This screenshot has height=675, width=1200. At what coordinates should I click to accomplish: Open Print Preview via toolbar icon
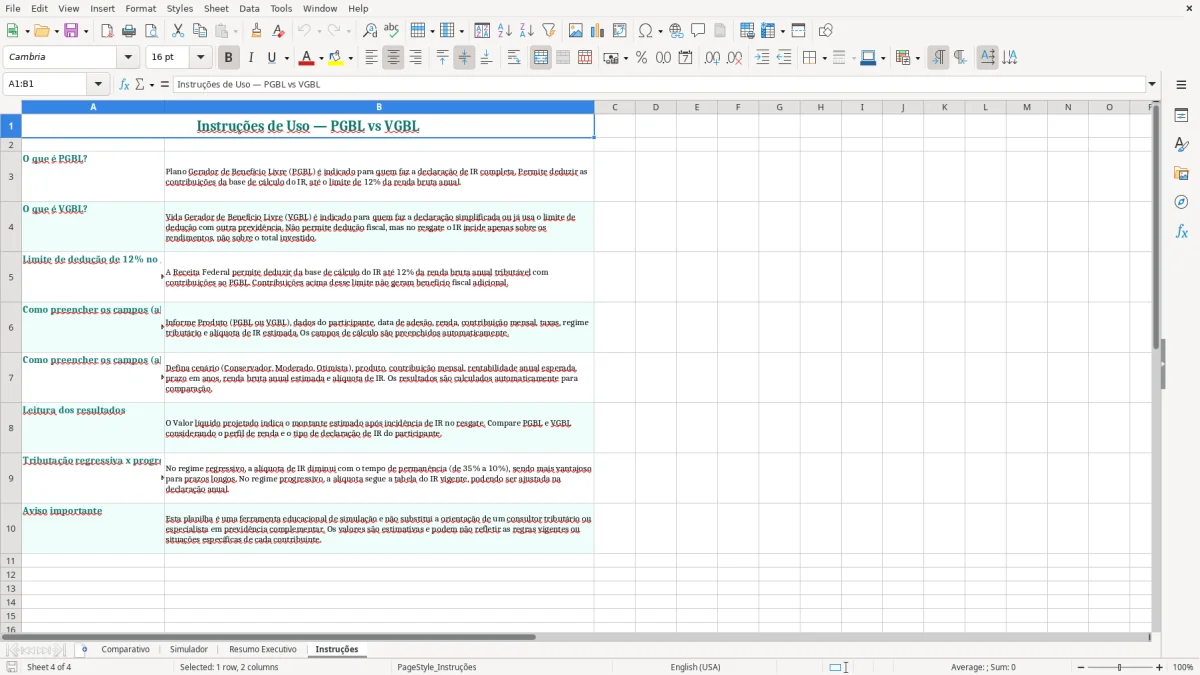pos(150,31)
